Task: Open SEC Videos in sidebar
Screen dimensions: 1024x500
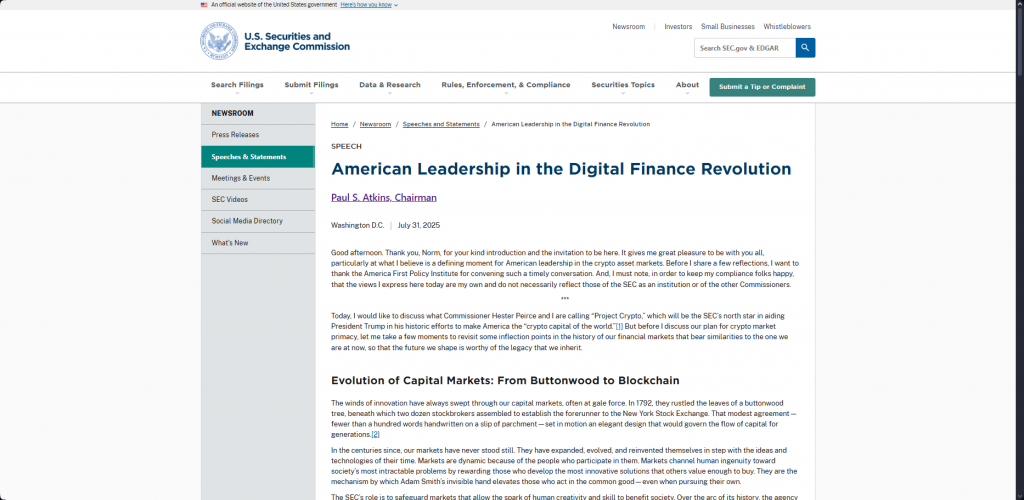Action: coord(258,200)
